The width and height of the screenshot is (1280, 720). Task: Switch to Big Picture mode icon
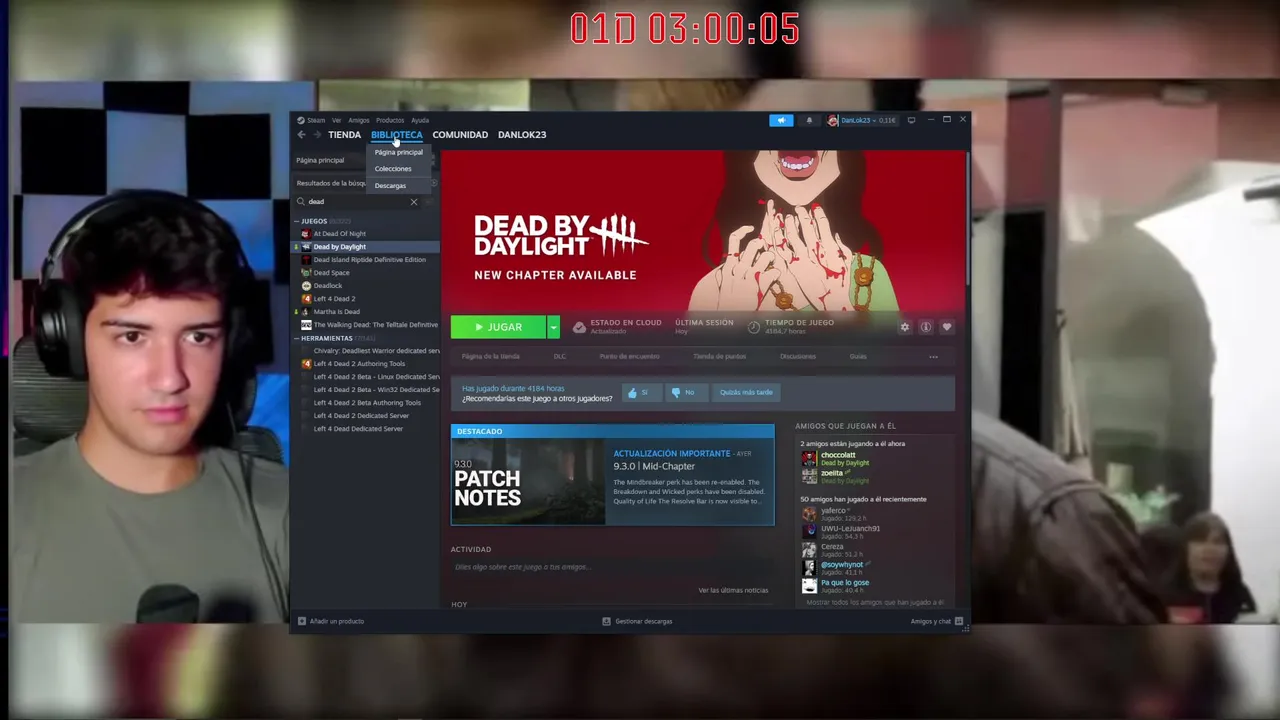tap(911, 120)
